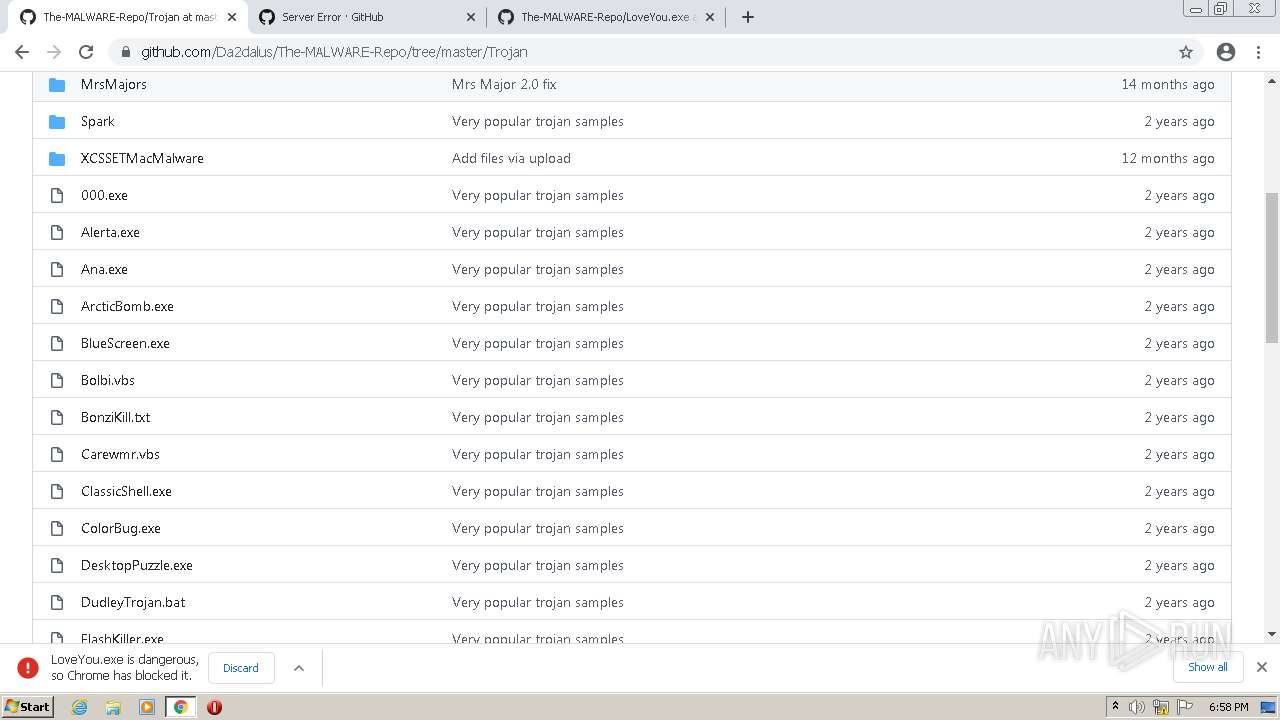
Task: Click the file icon beside Alerta.exe
Action: [57, 233]
